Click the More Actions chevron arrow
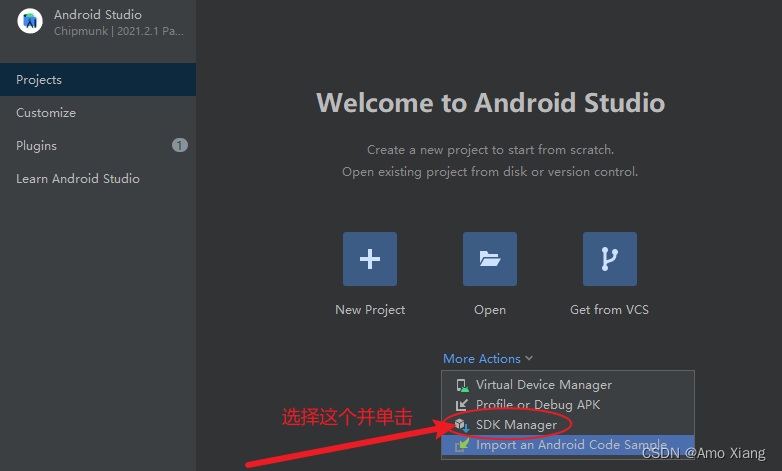The width and height of the screenshot is (782, 471). [529, 358]
